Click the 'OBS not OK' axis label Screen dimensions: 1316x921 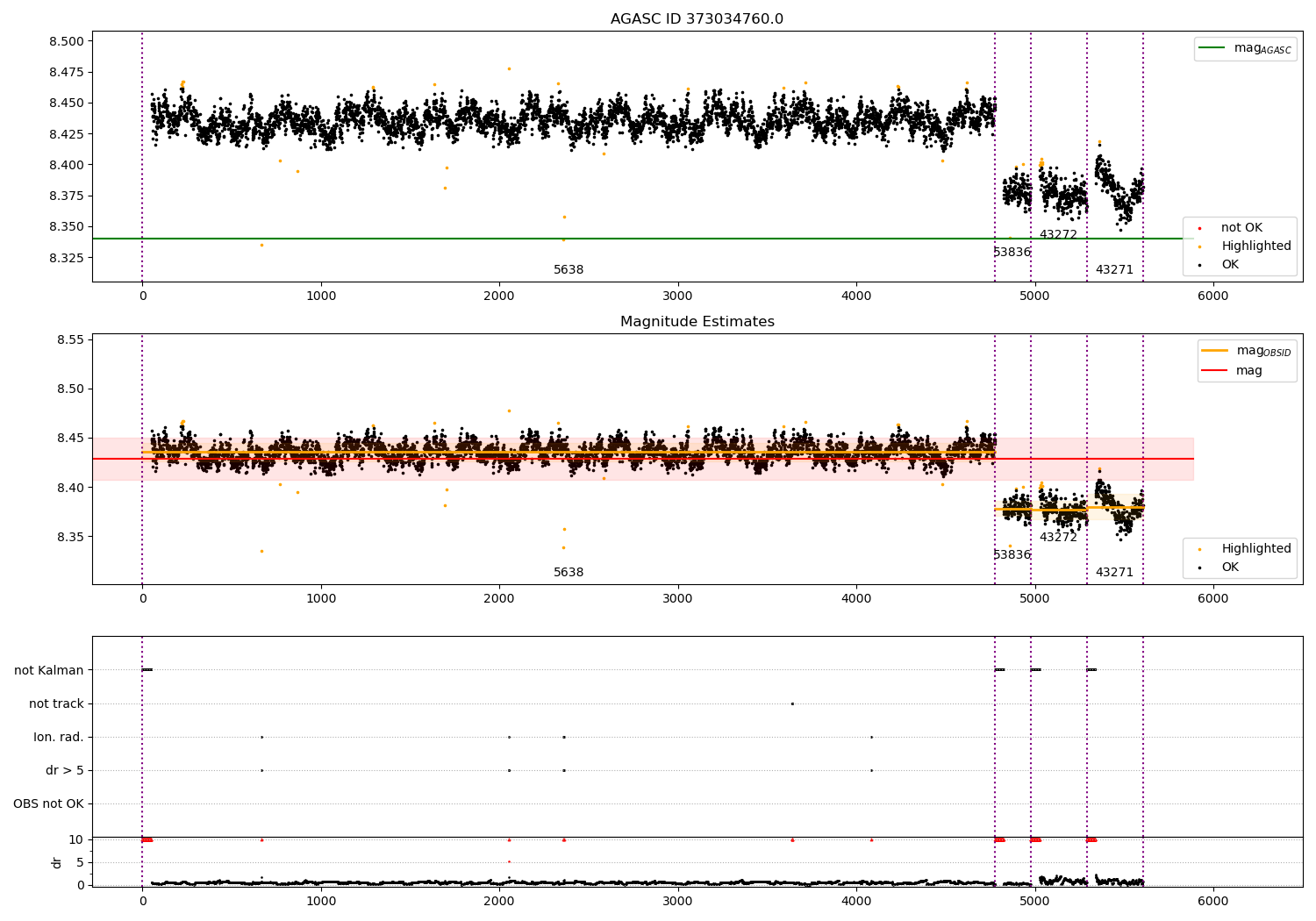48,804
